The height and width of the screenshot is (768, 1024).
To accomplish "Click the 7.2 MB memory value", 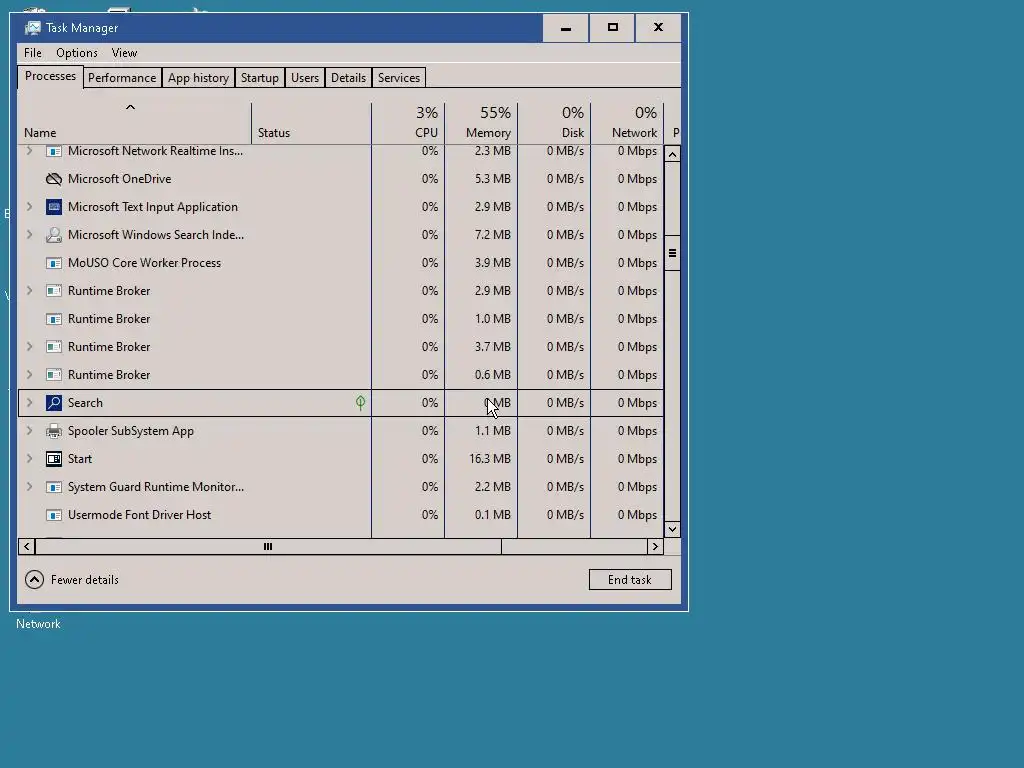I will point(492,235).
